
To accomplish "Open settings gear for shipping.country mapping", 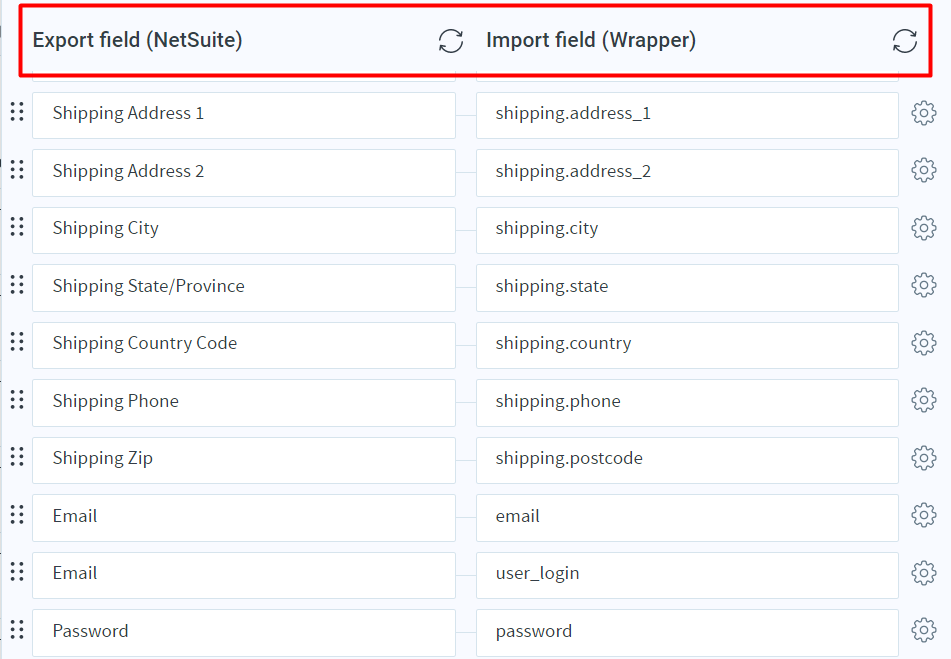I will 924,343.
